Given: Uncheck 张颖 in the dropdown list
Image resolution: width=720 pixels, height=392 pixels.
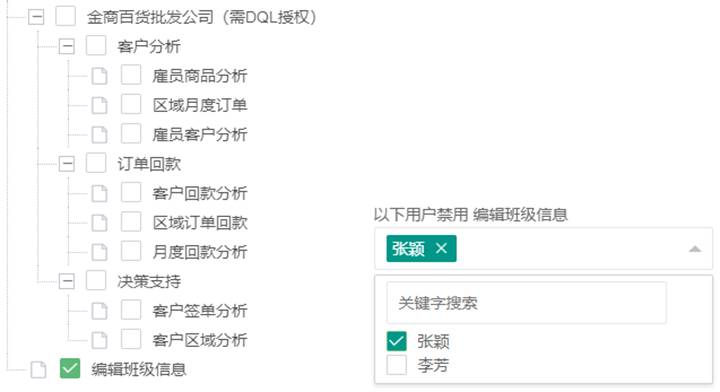Looking at the screenshot, I should pyautogui.click(x=396, y=341).
